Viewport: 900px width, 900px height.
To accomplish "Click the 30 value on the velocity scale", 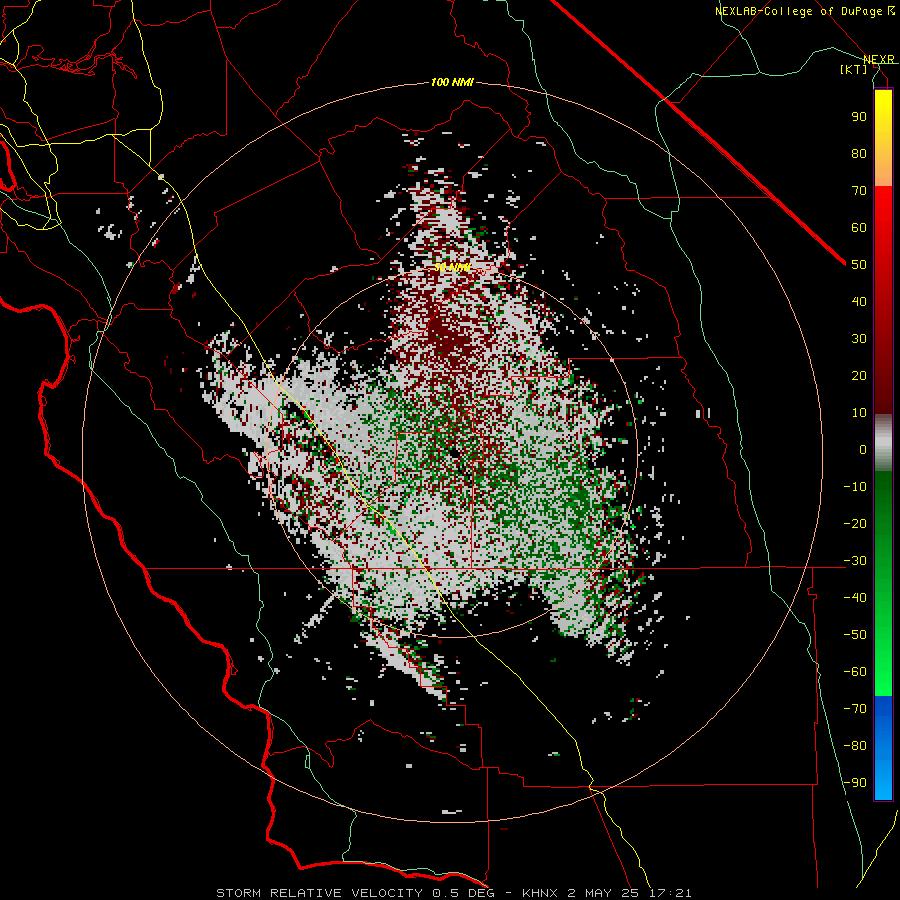I will [x=859, y=339].
